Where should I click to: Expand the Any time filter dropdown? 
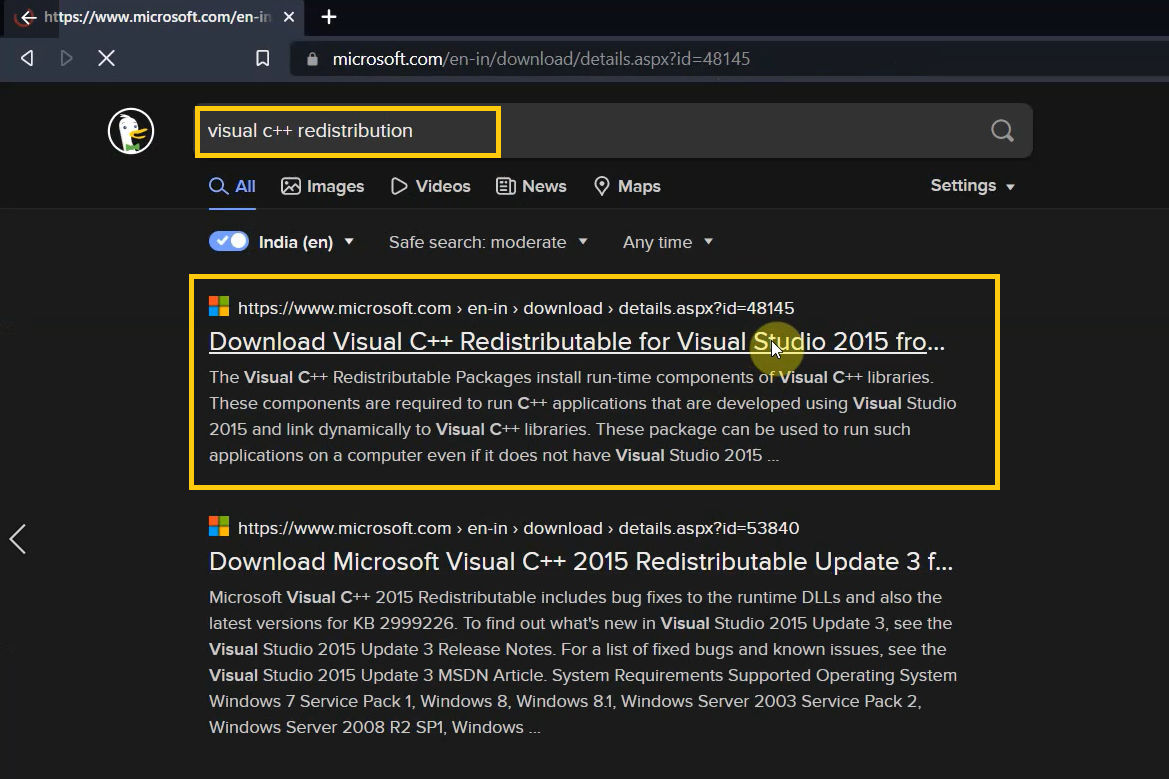point(666,241)
